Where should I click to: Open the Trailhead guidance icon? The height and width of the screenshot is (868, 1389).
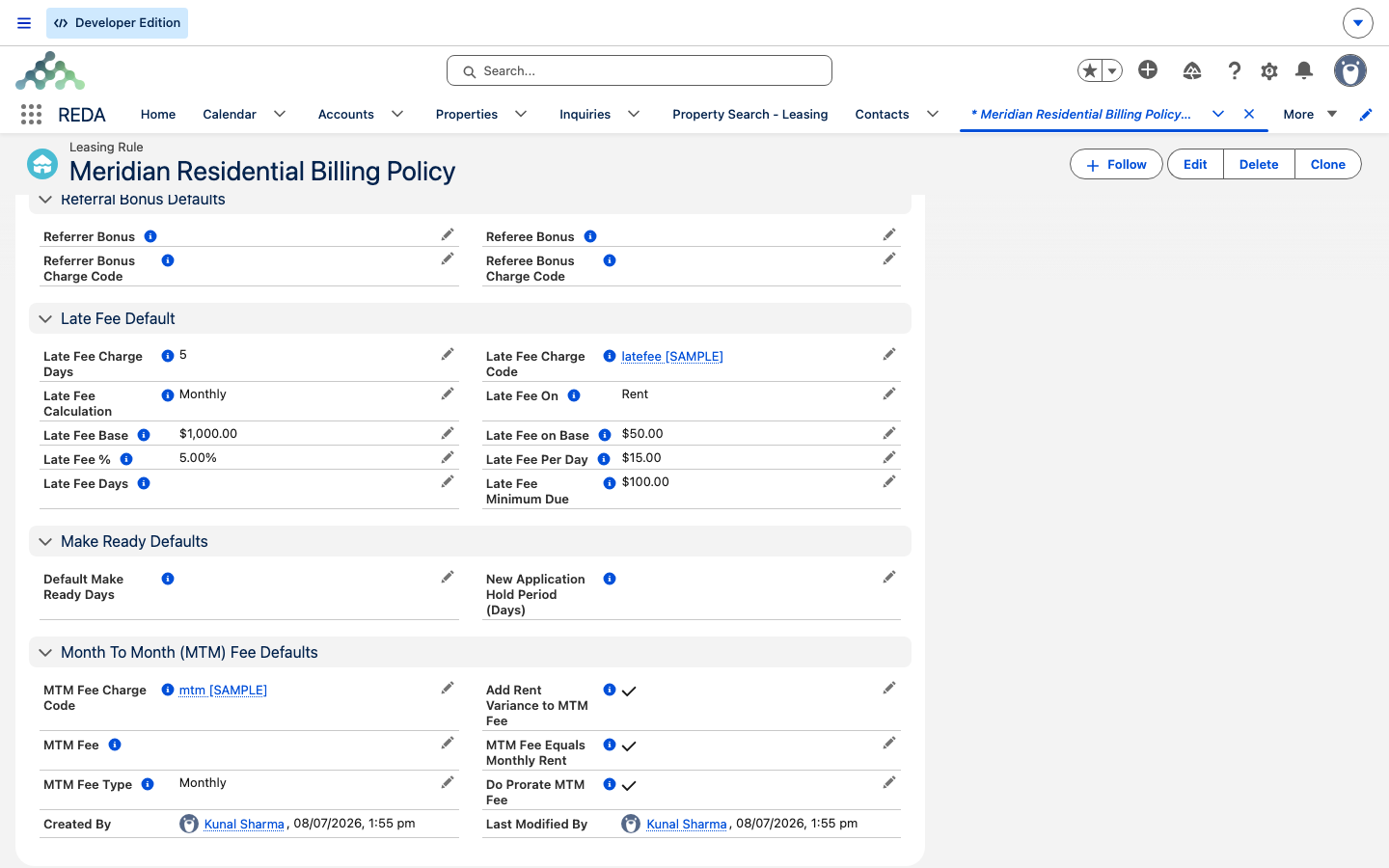pyautogui.click(x=1192, y=70)
